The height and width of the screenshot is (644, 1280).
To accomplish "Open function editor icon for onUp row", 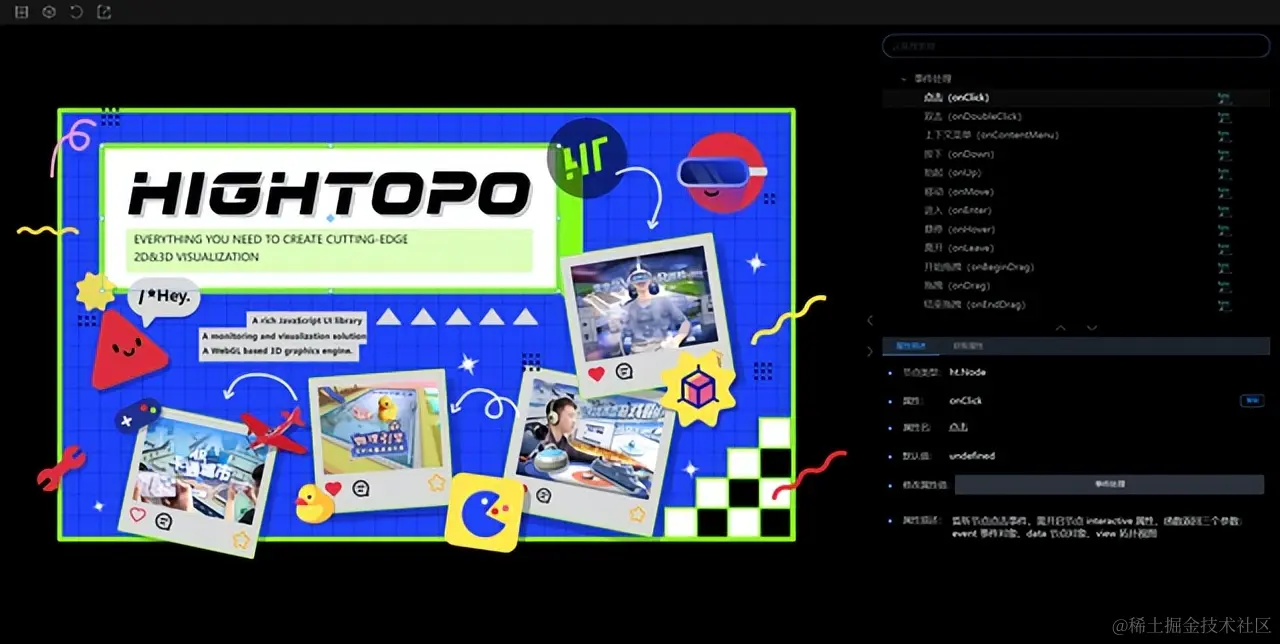I will click(x=1223, y=173).
